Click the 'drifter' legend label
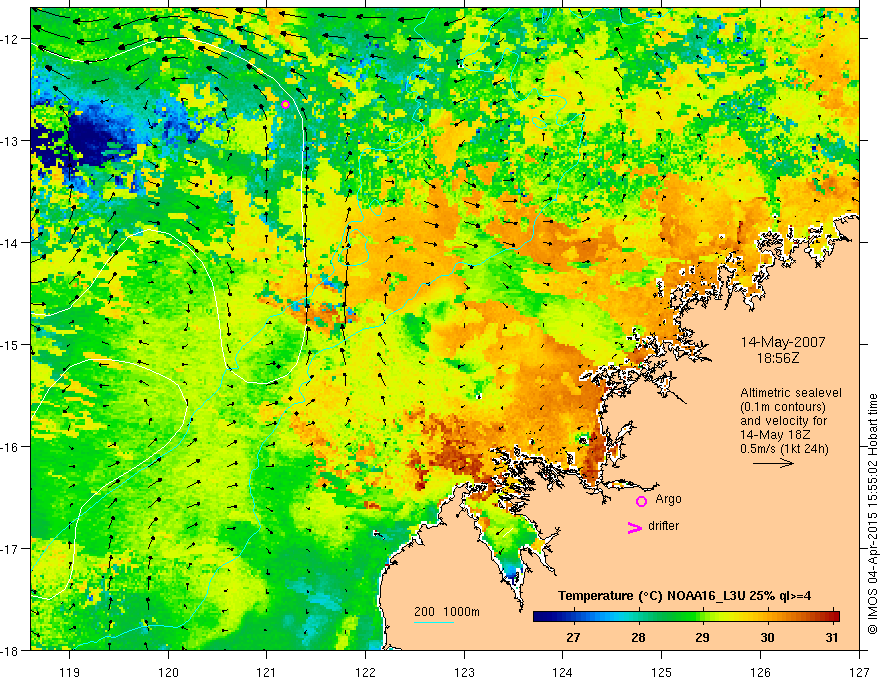Image resolution: width=880 pixels, height=680 pixels. point(663,526)
